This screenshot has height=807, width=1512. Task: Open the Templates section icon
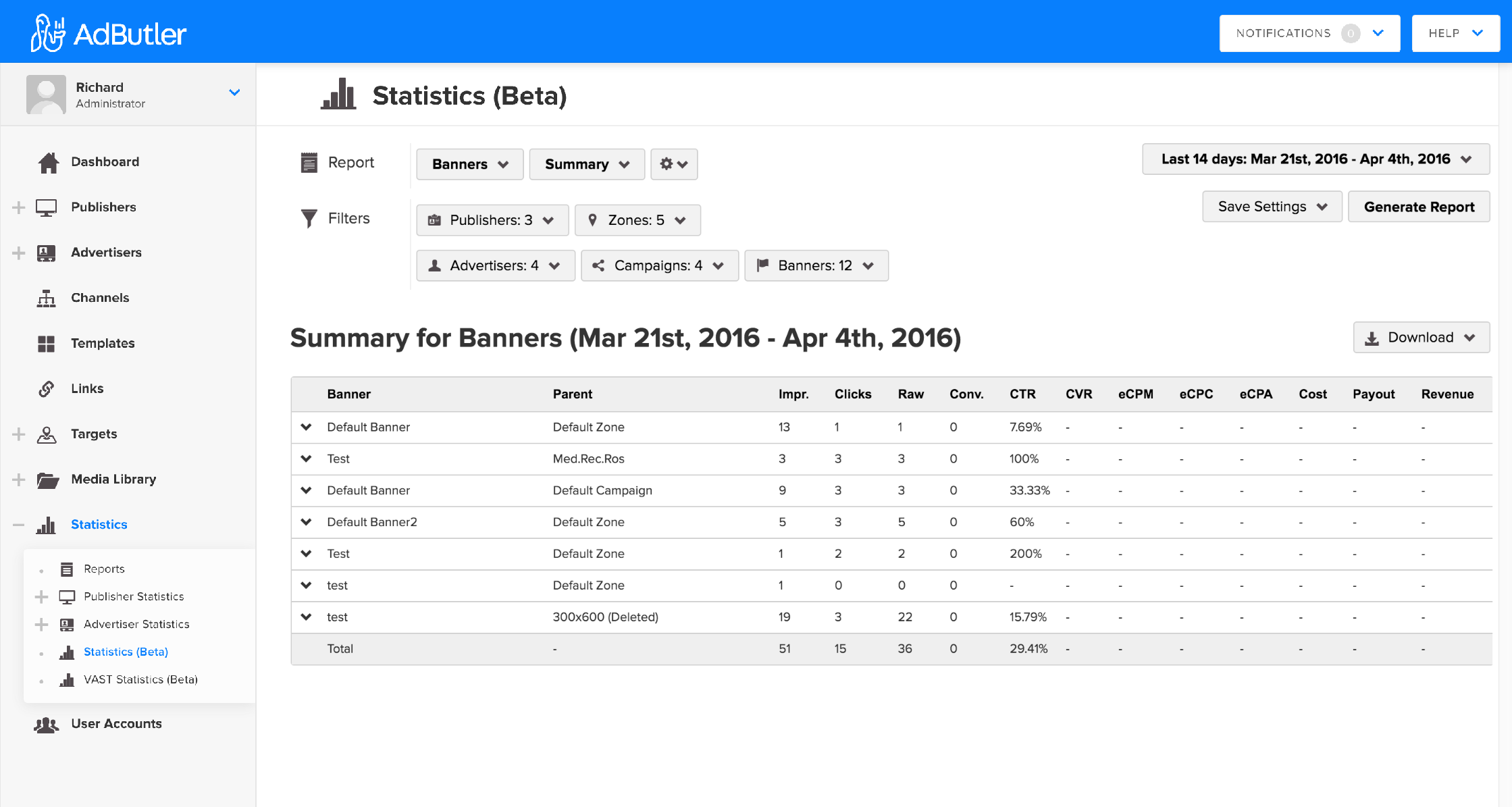[47, 343]
